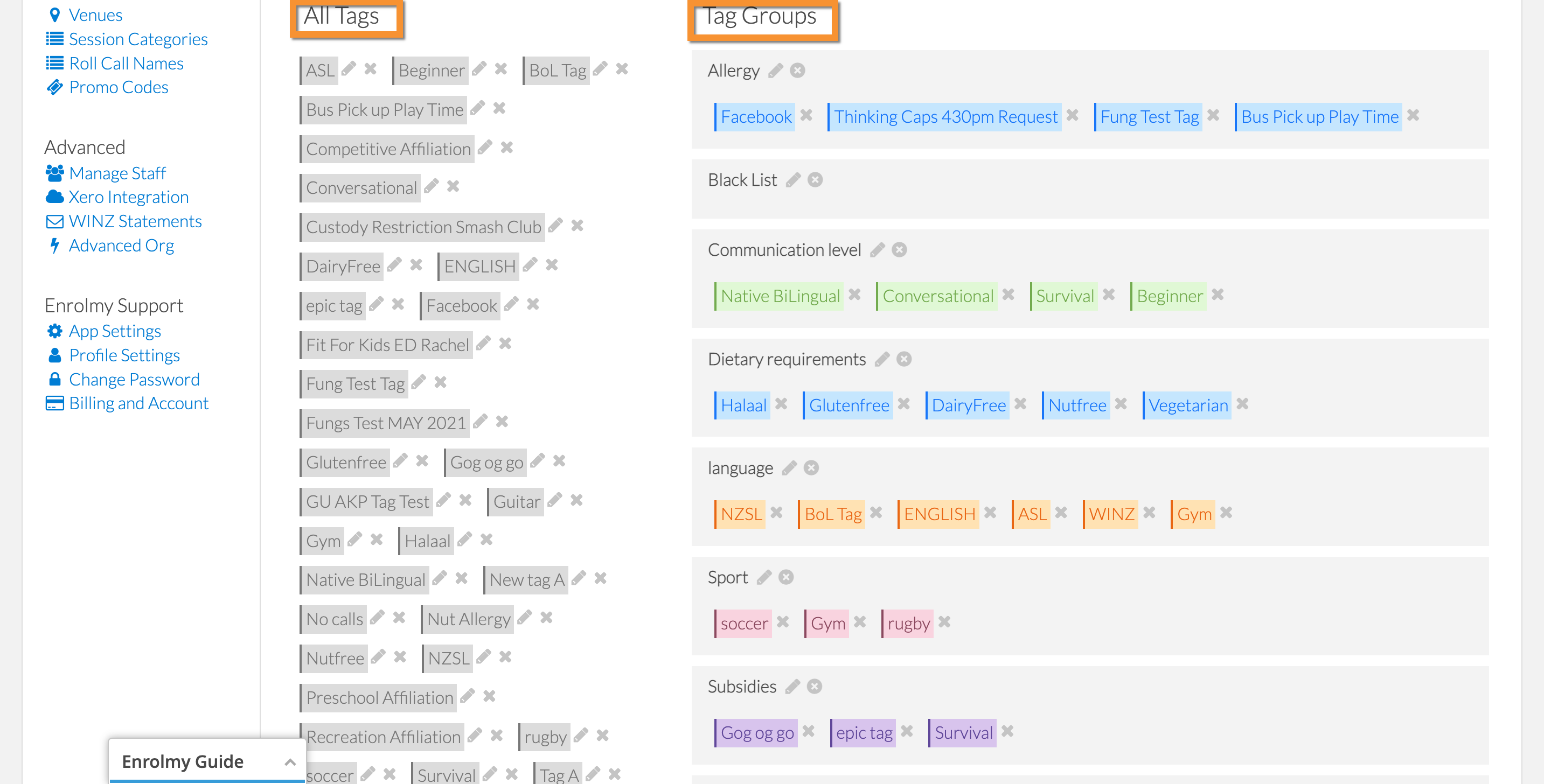Delete Custody Restriction Smash Club tag
1544x784 pixels.
[577, 225]
